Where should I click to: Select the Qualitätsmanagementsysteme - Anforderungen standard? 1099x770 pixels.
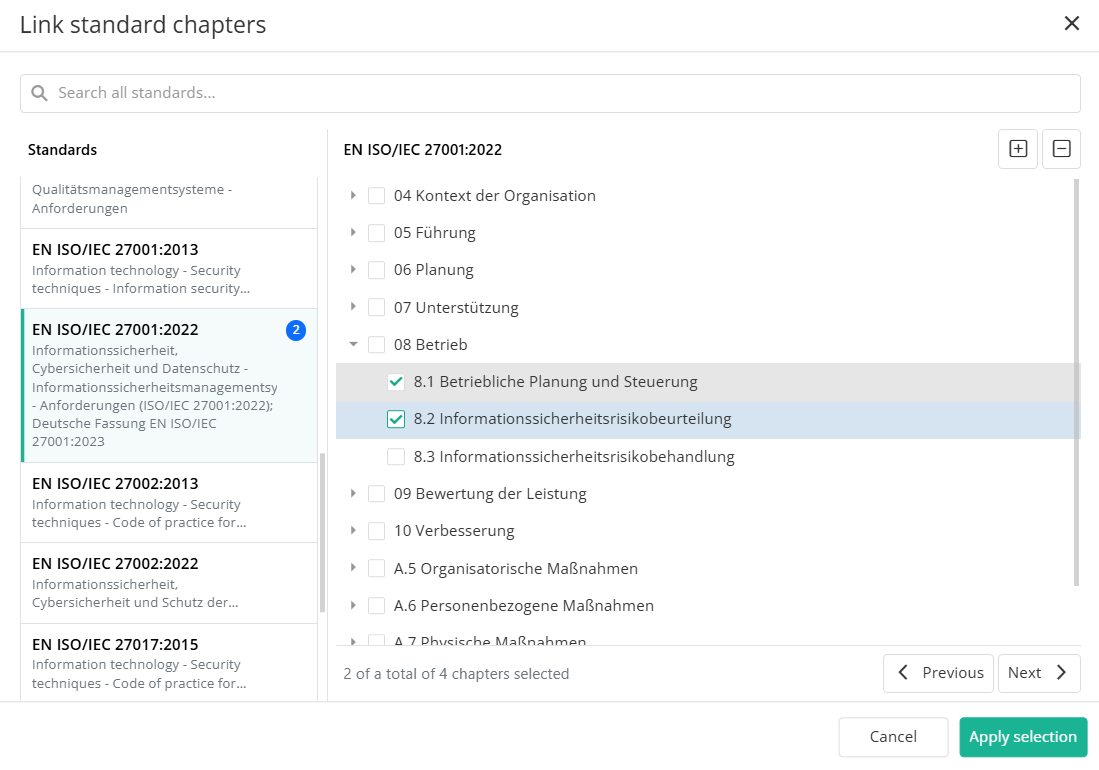pyautogui.click(x=169, y=202)
